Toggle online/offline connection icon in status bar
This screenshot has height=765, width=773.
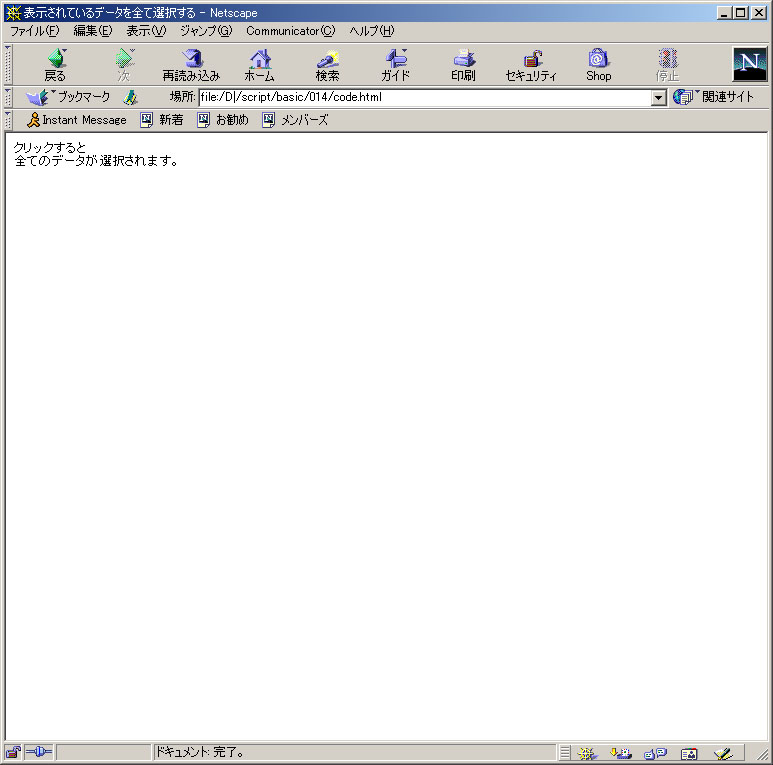39,752
